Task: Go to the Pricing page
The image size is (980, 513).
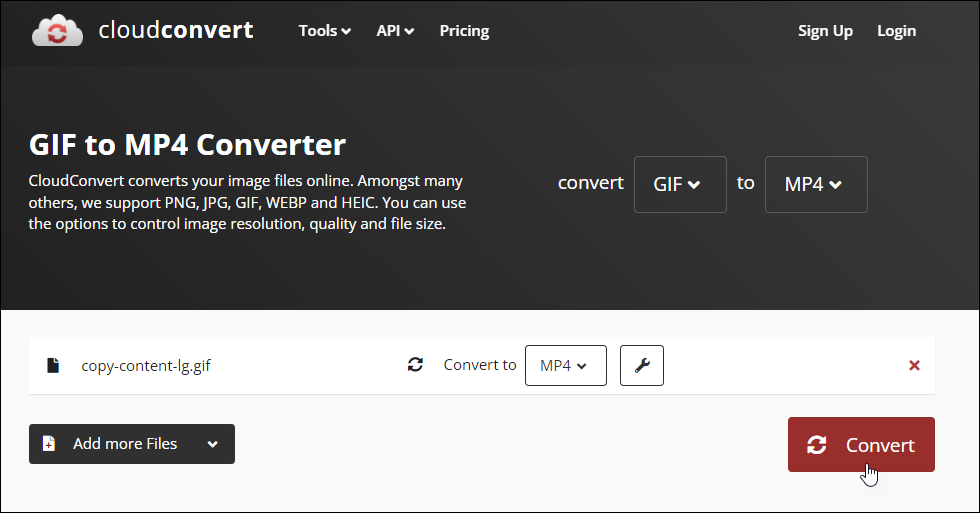Action: [464, 31]
